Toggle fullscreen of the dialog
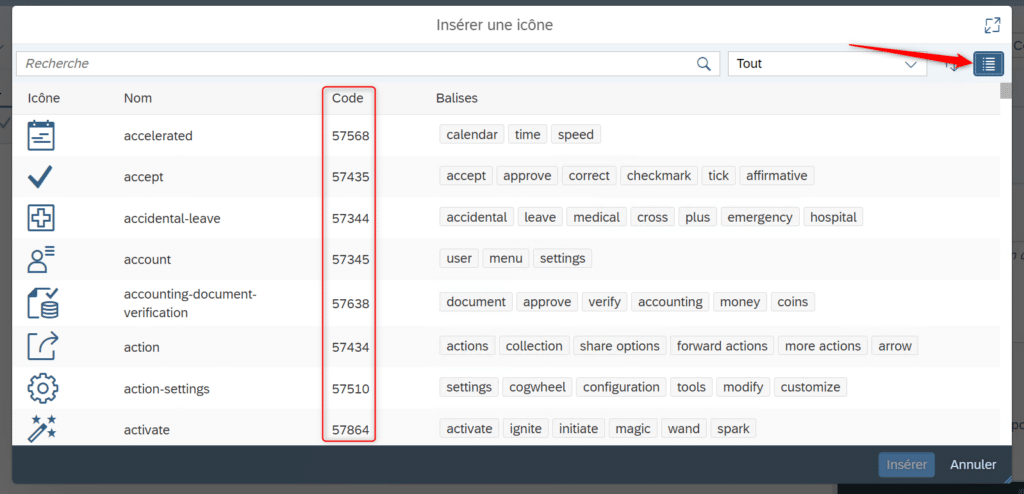The width and height of the screenshot is (1024, 494). (x=993, y=25)
